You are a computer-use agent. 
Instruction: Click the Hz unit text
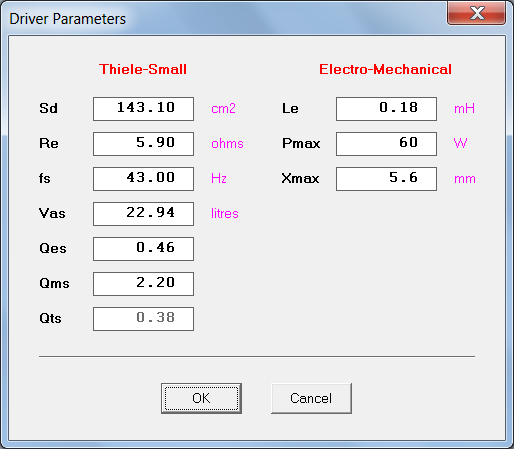pos(219,178)
